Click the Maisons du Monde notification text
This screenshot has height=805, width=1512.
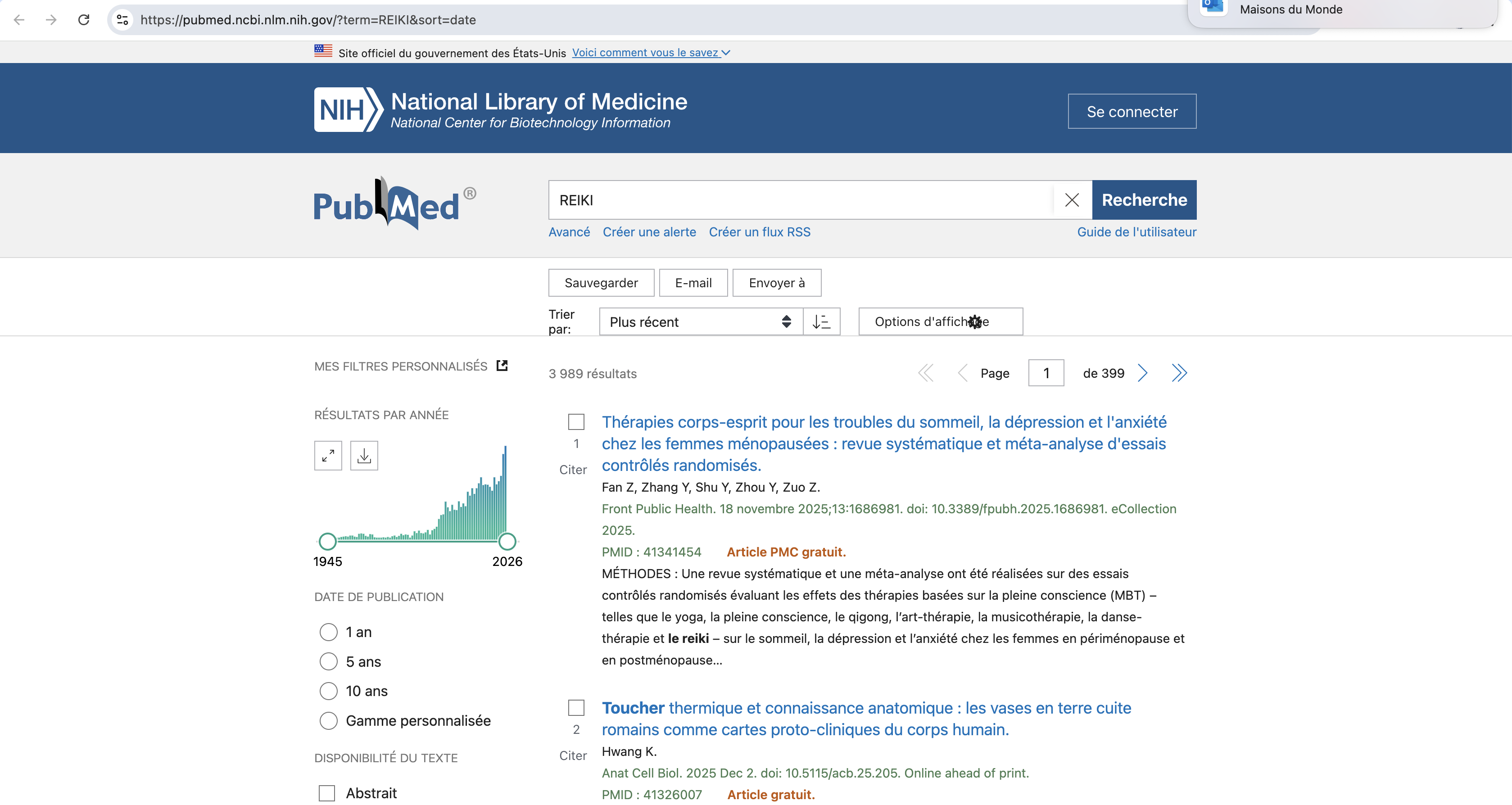coord(1291,9)
